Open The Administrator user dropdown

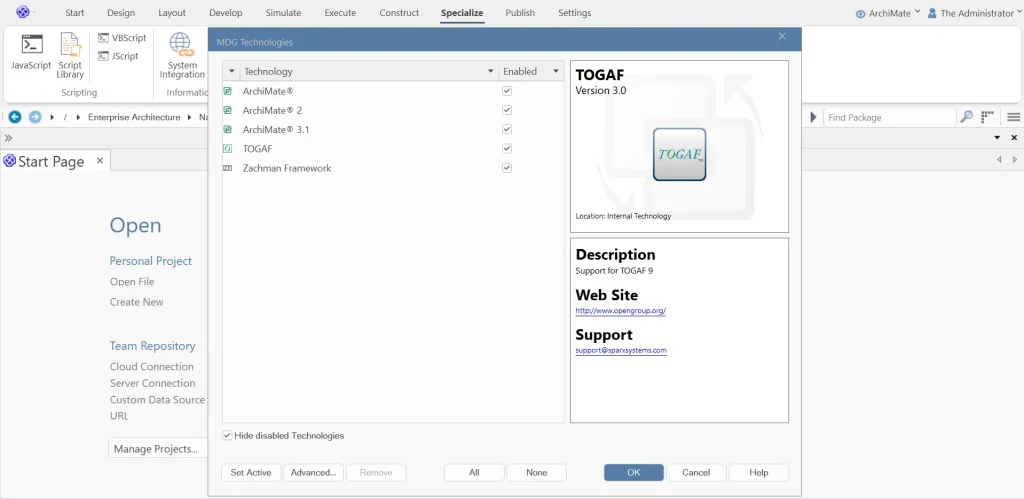point(1019,12)
